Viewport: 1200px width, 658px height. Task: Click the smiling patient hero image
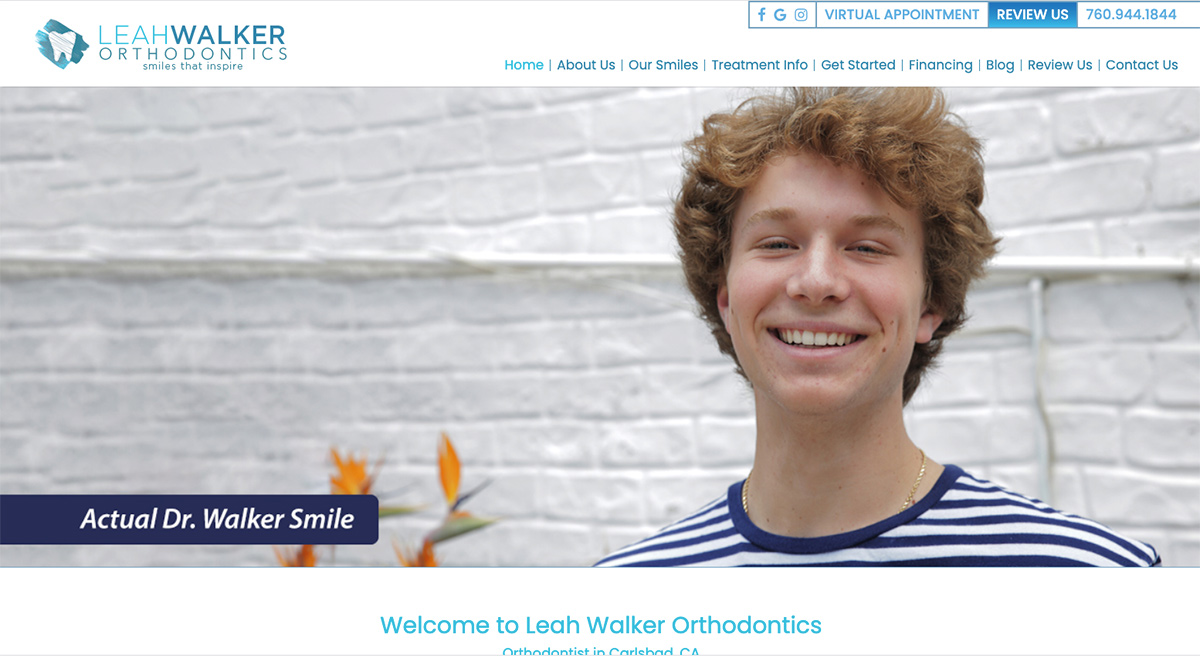click(x=600, y=327)
